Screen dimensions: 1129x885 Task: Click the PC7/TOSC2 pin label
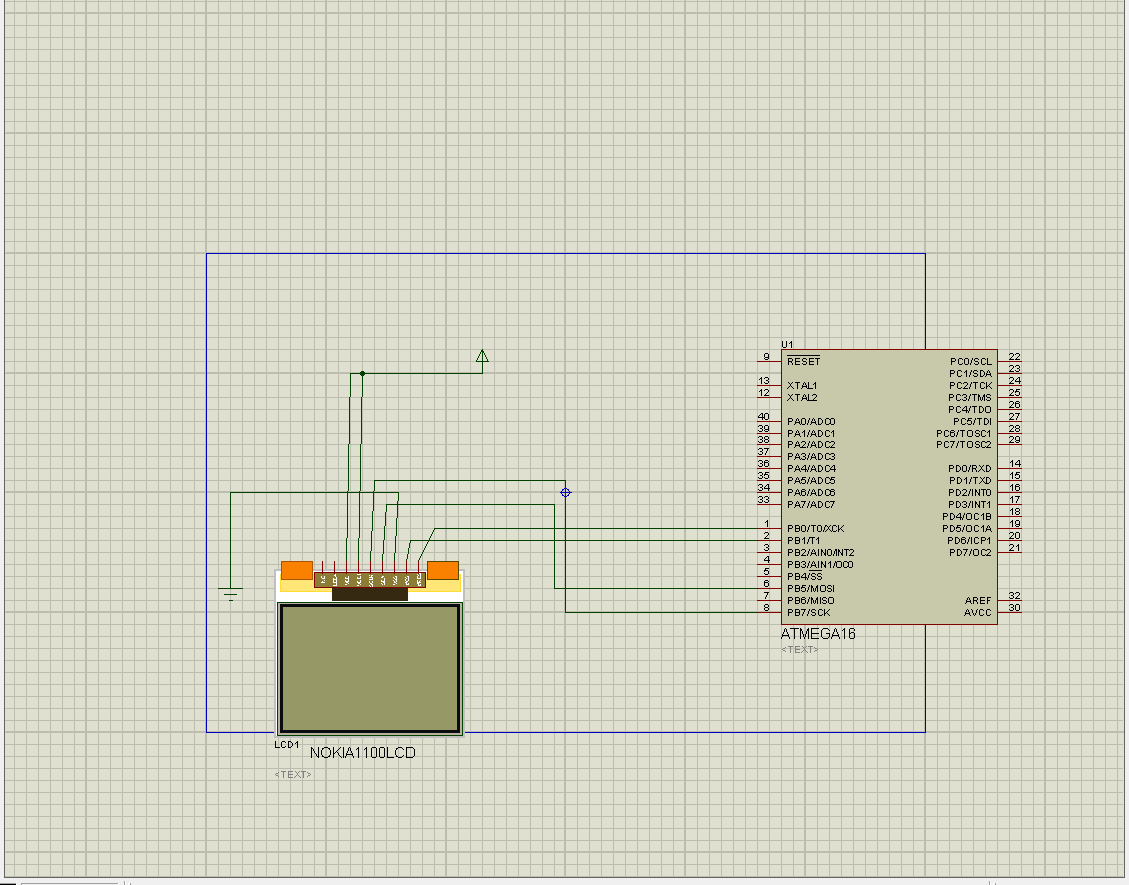point(964,445)
